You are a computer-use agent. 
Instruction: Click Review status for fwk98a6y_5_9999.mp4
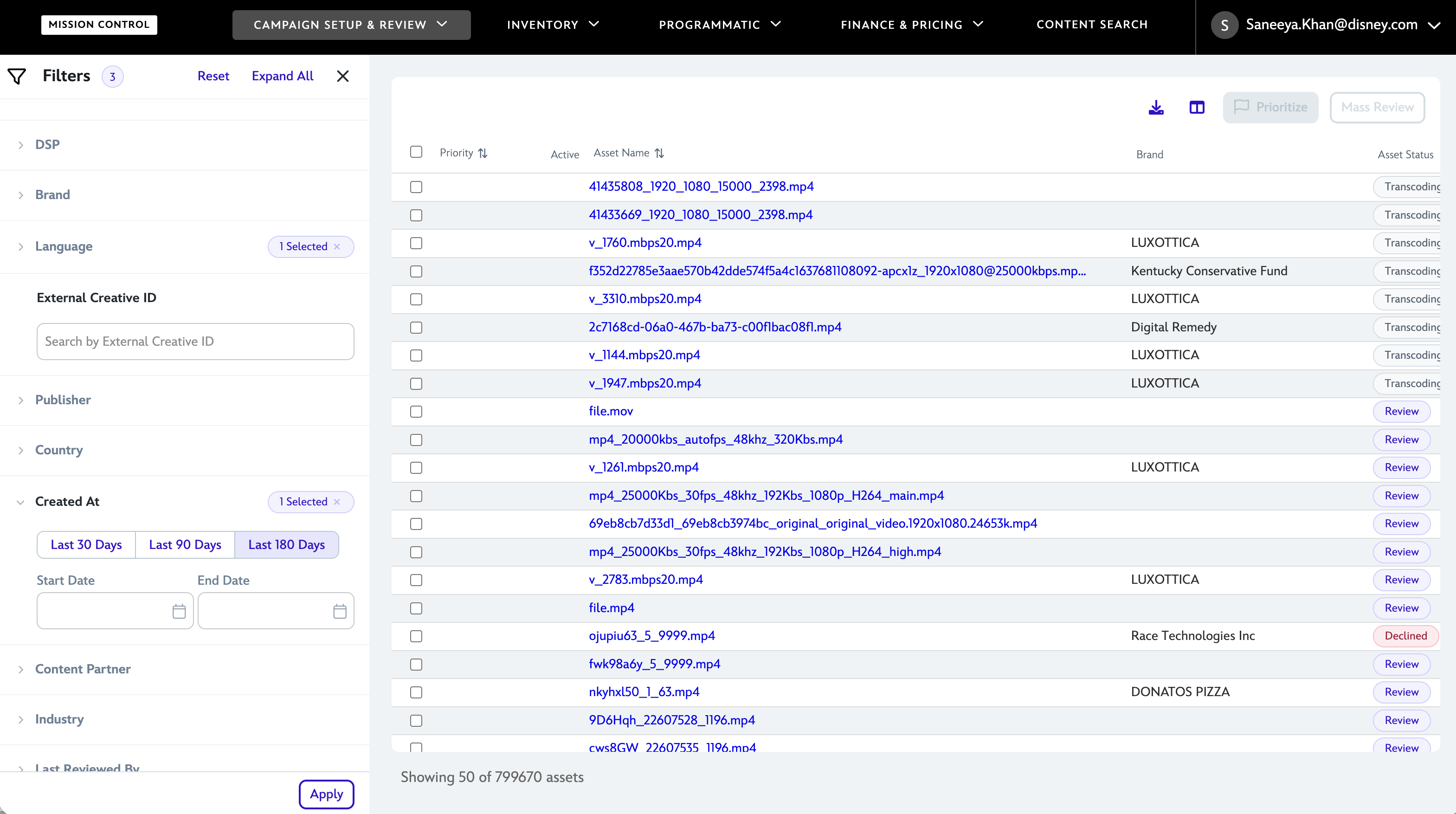(1402, 664)
